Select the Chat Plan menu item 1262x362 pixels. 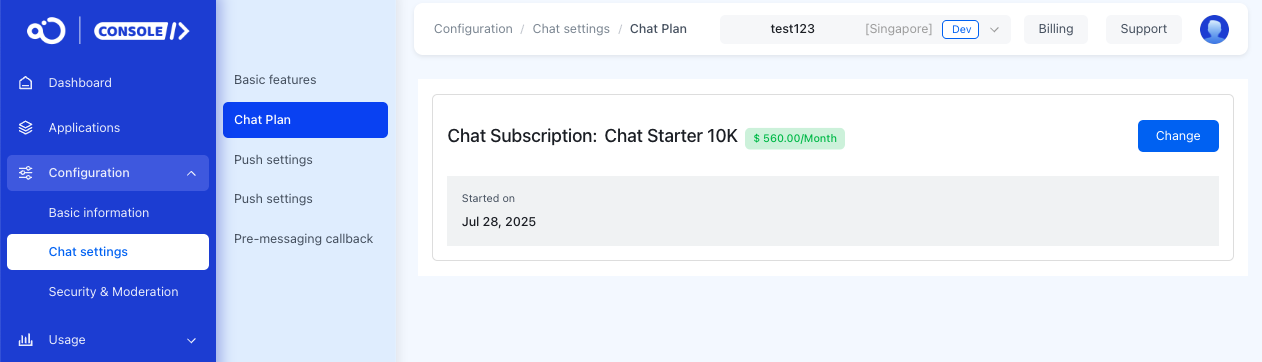305,120
